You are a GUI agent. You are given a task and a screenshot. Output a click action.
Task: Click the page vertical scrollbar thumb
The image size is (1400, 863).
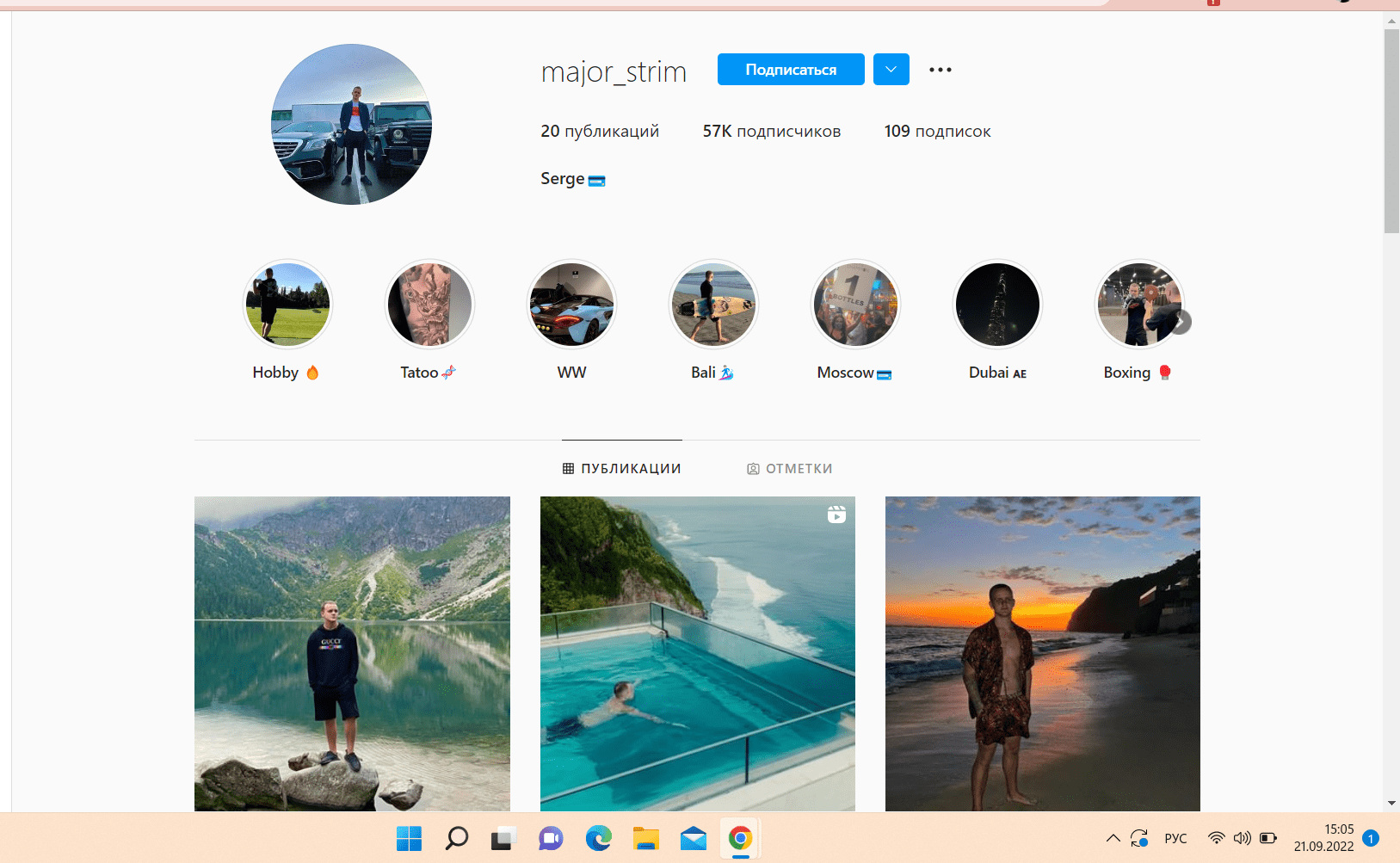pyautogui.click(x=1391, y=129)
